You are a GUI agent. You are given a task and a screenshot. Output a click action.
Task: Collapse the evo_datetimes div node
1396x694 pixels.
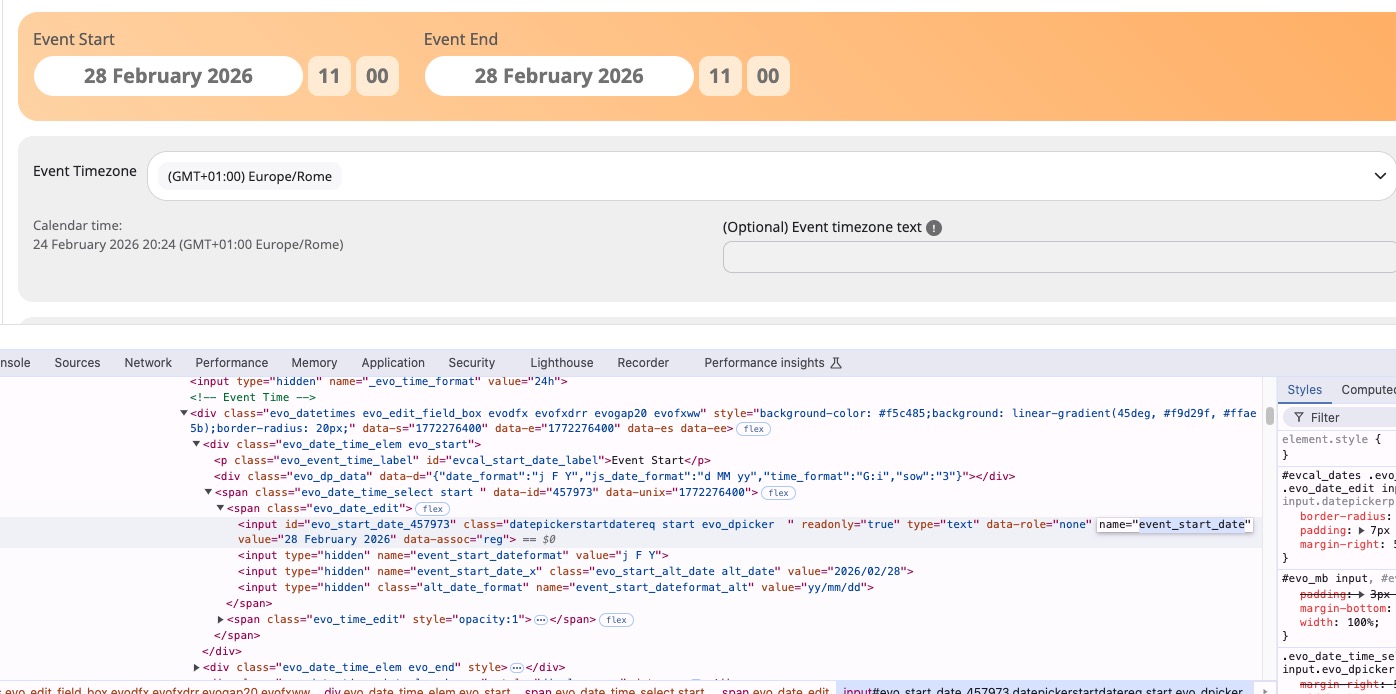coord(184,413)
